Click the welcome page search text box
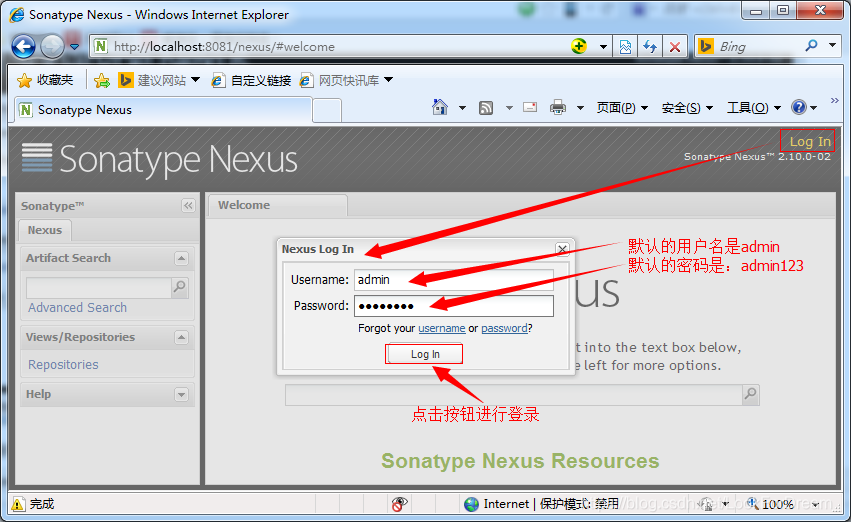 [x=513, y=394]
